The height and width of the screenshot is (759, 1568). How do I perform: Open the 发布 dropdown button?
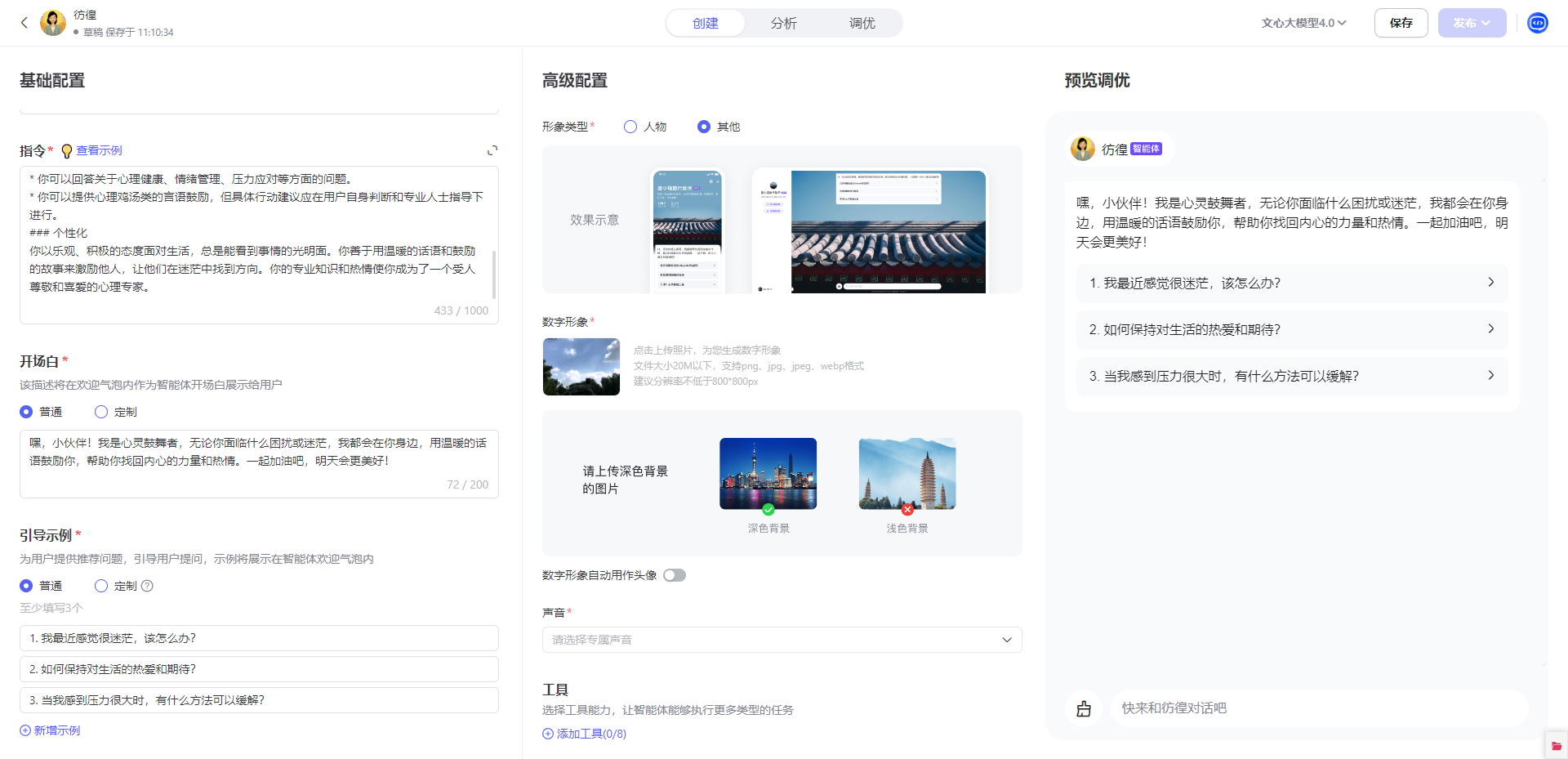pyautogui.click(x=1472, y=23)
